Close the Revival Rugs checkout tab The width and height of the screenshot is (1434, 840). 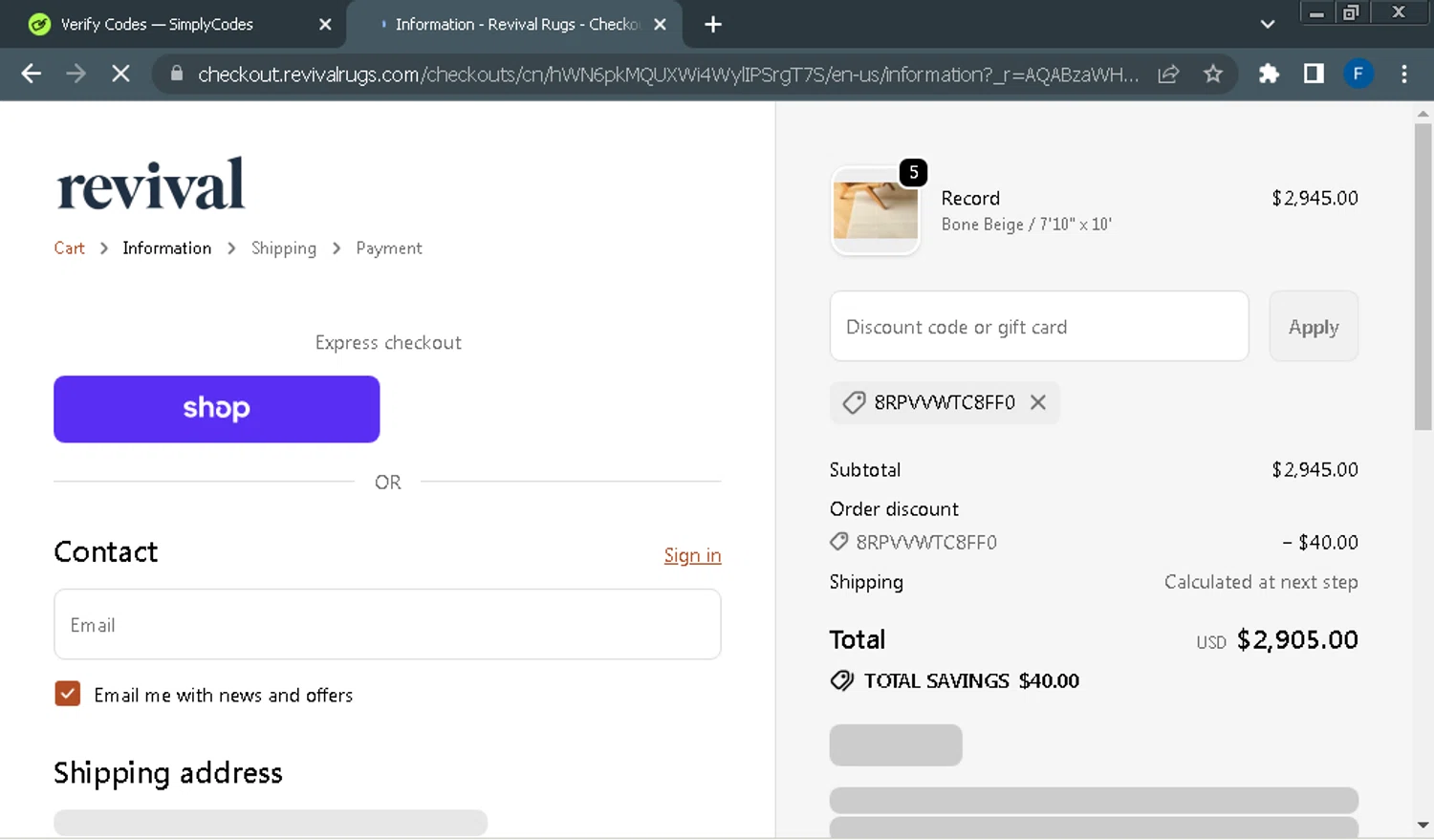[x=660, y=25]
